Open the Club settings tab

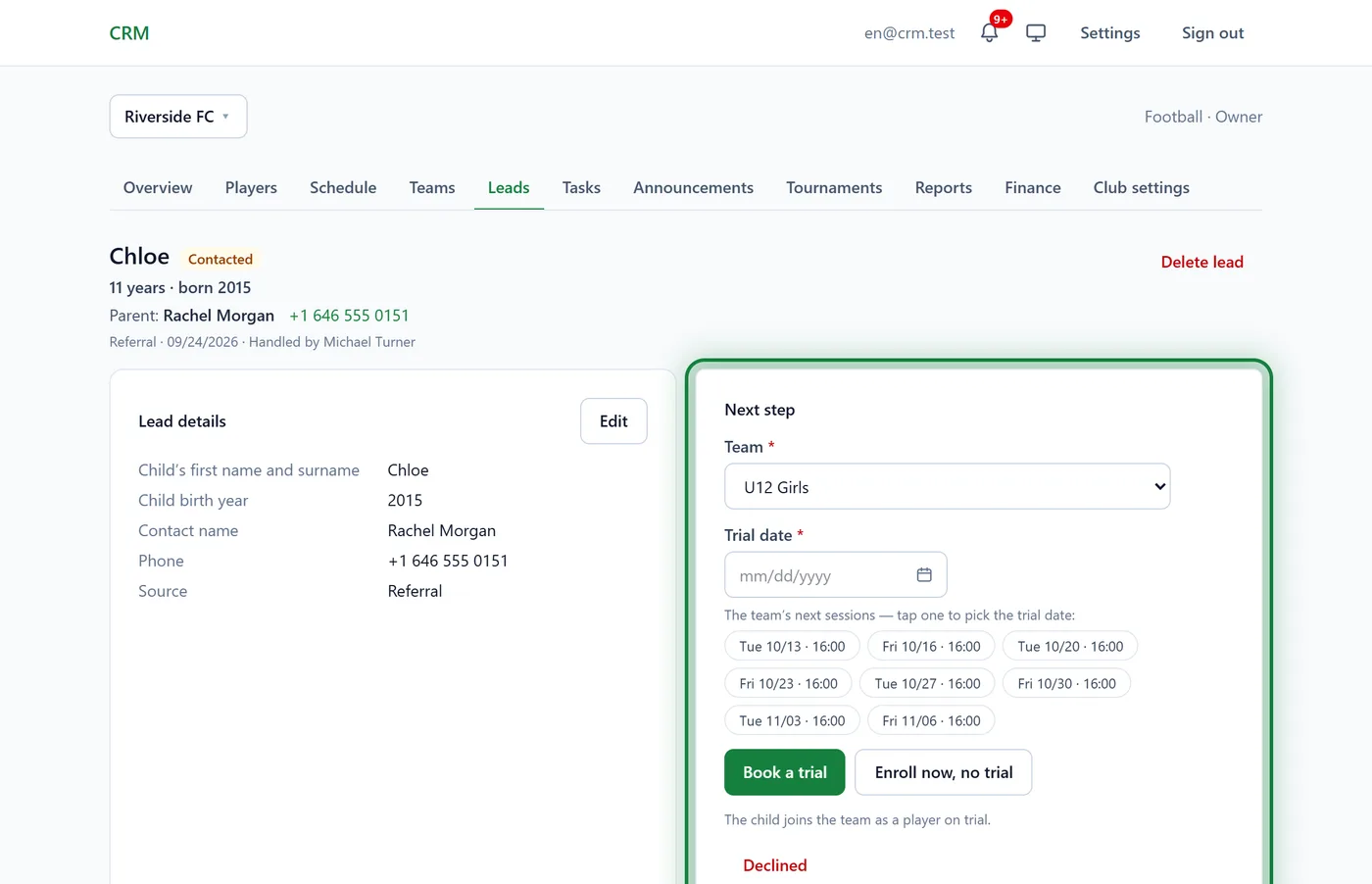point(1142,187)
